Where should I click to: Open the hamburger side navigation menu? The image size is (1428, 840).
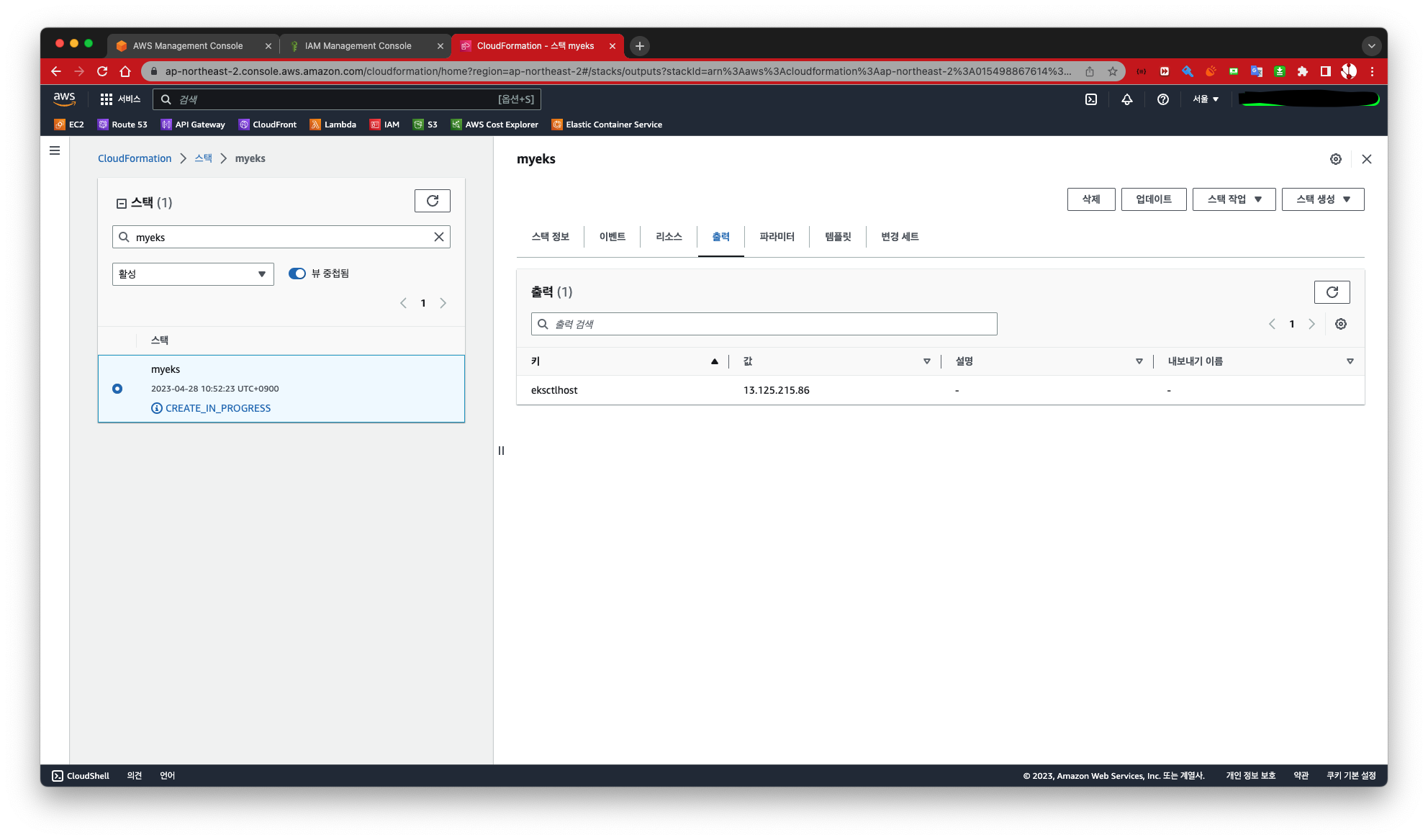55,150
